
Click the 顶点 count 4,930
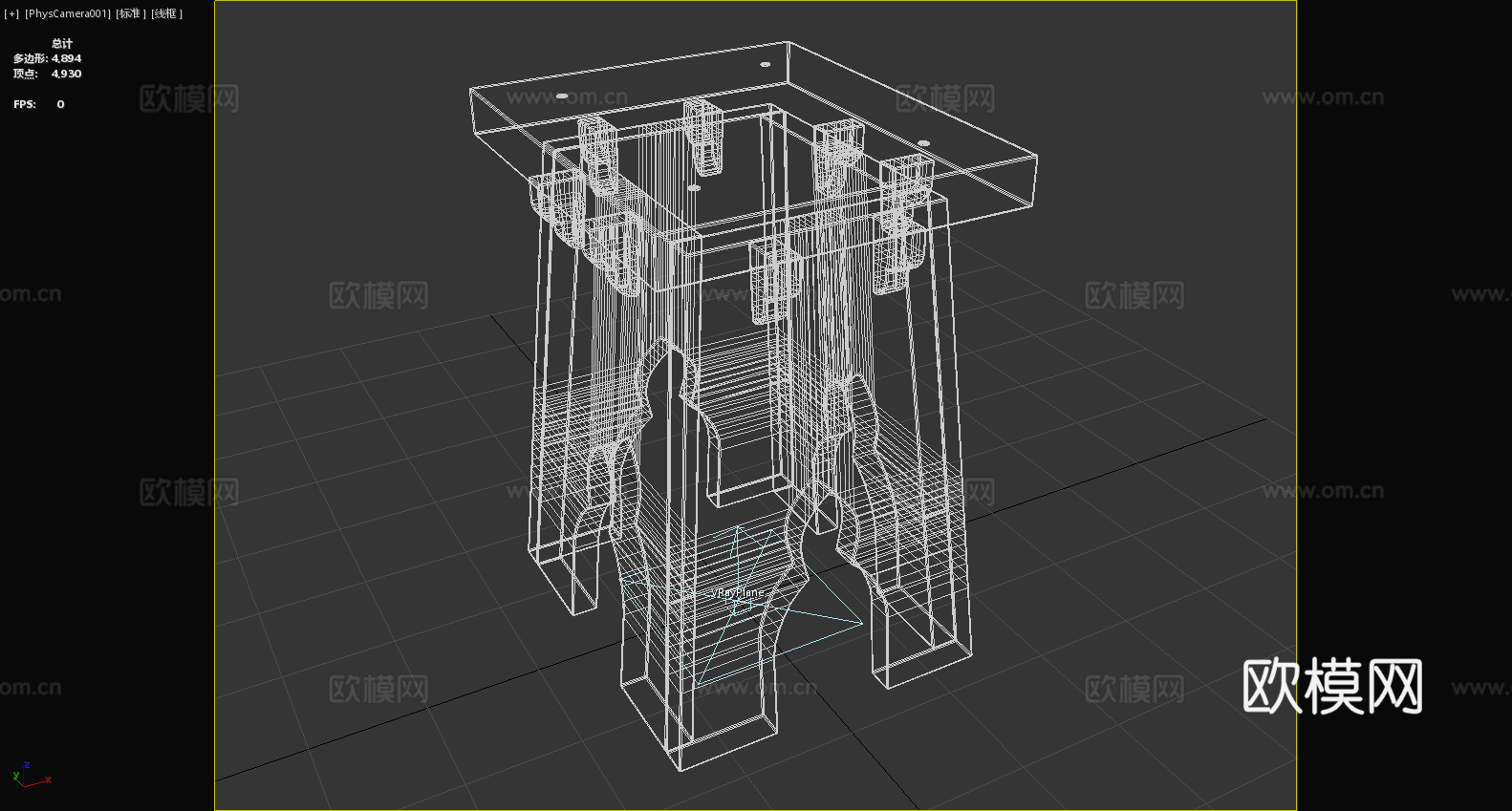tap(67, 74)
